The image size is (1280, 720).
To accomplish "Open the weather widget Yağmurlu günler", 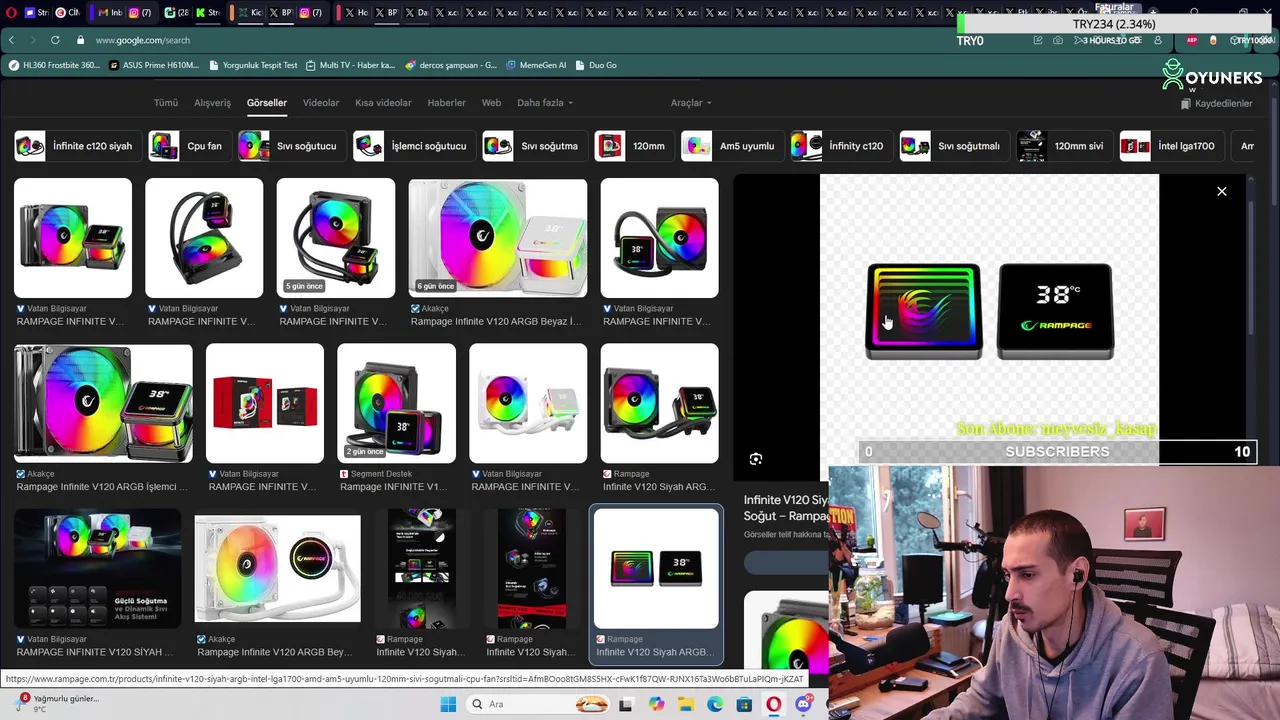I will pos(58,703).
